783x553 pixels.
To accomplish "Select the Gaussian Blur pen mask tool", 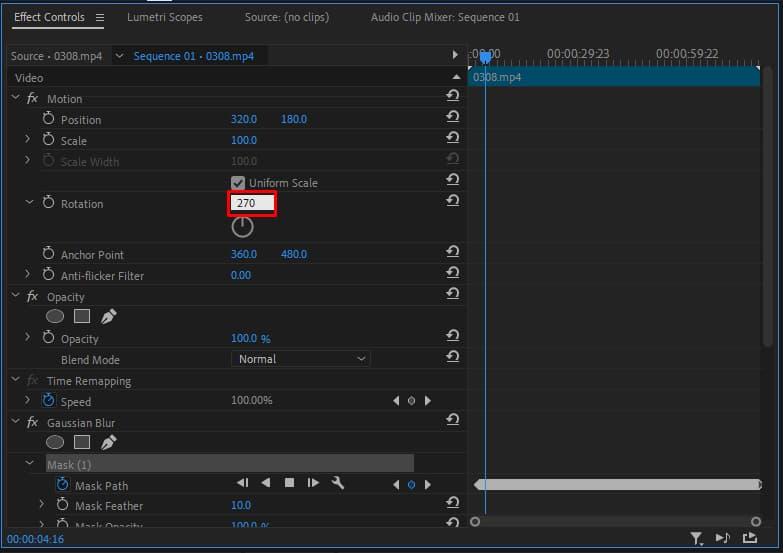I will (108, 442).
